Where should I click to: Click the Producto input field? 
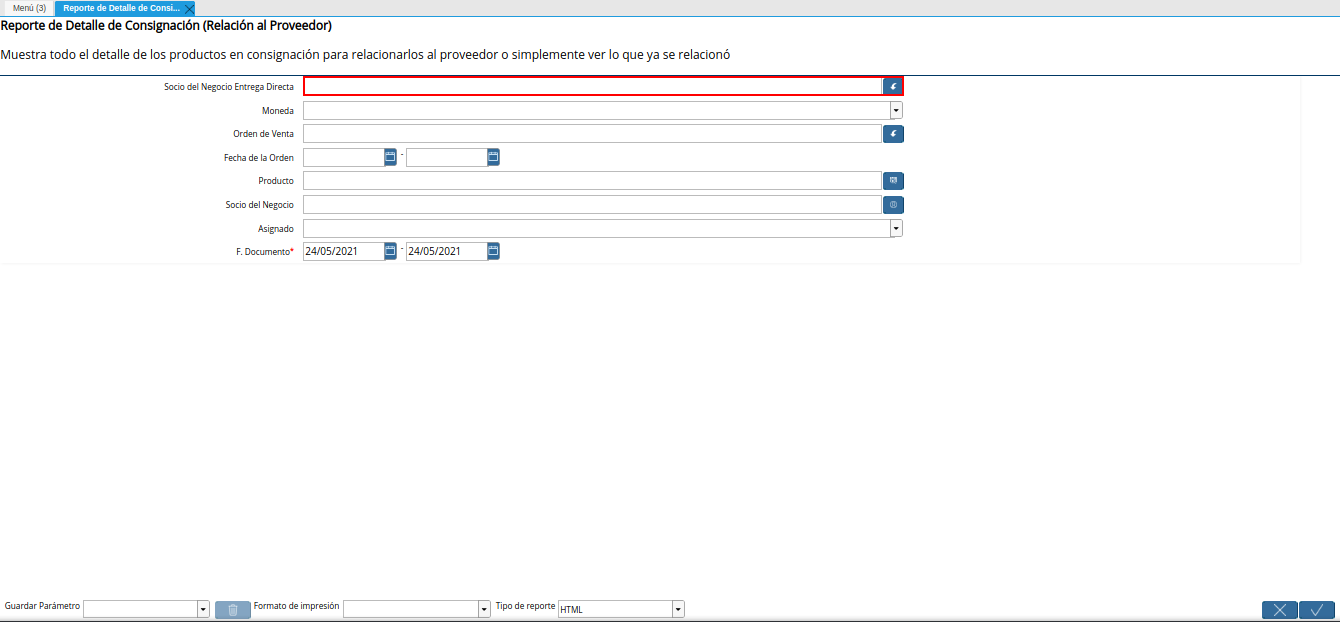592,181
